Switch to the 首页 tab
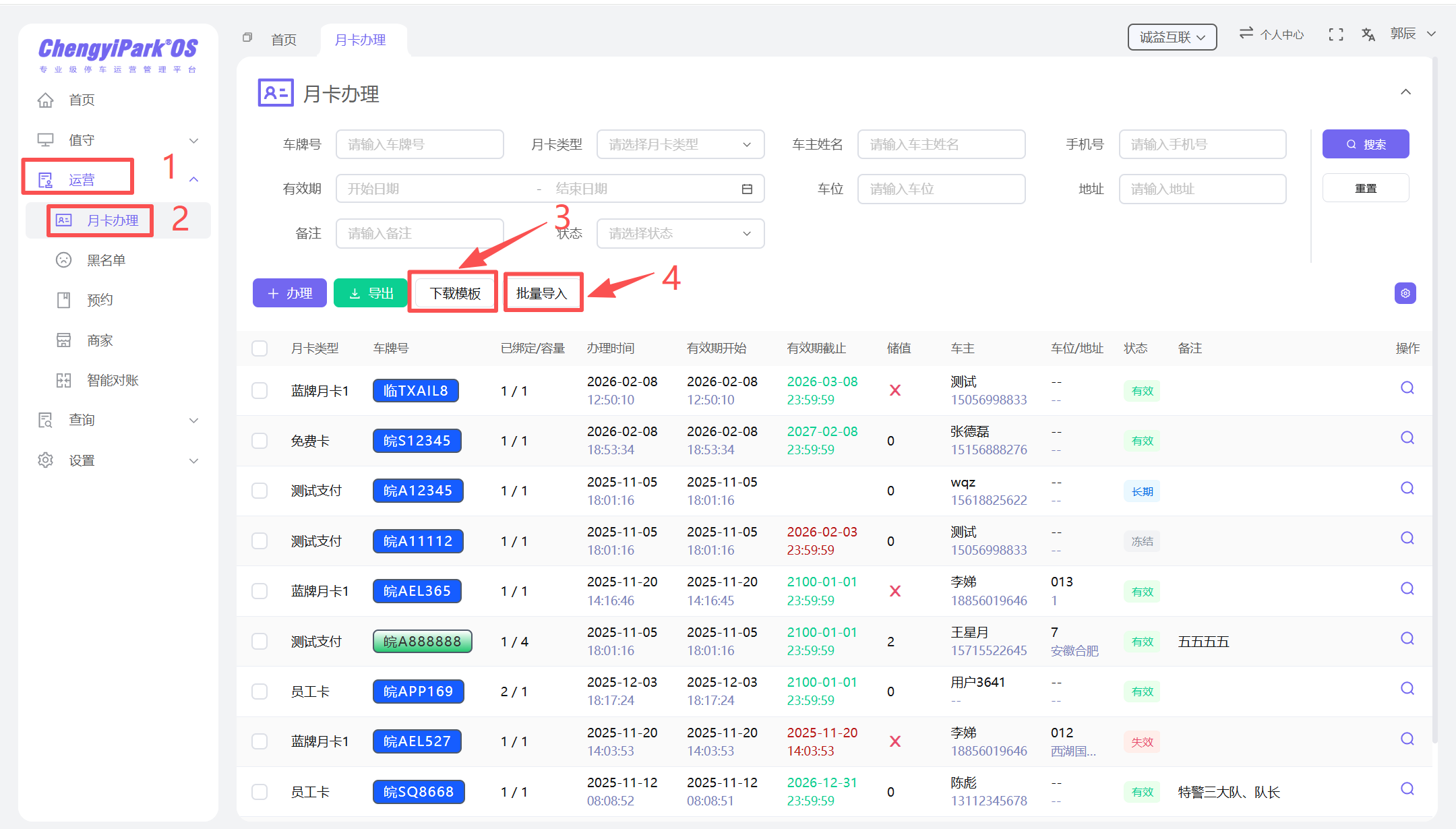The image size is (1456, 829). 284,40
